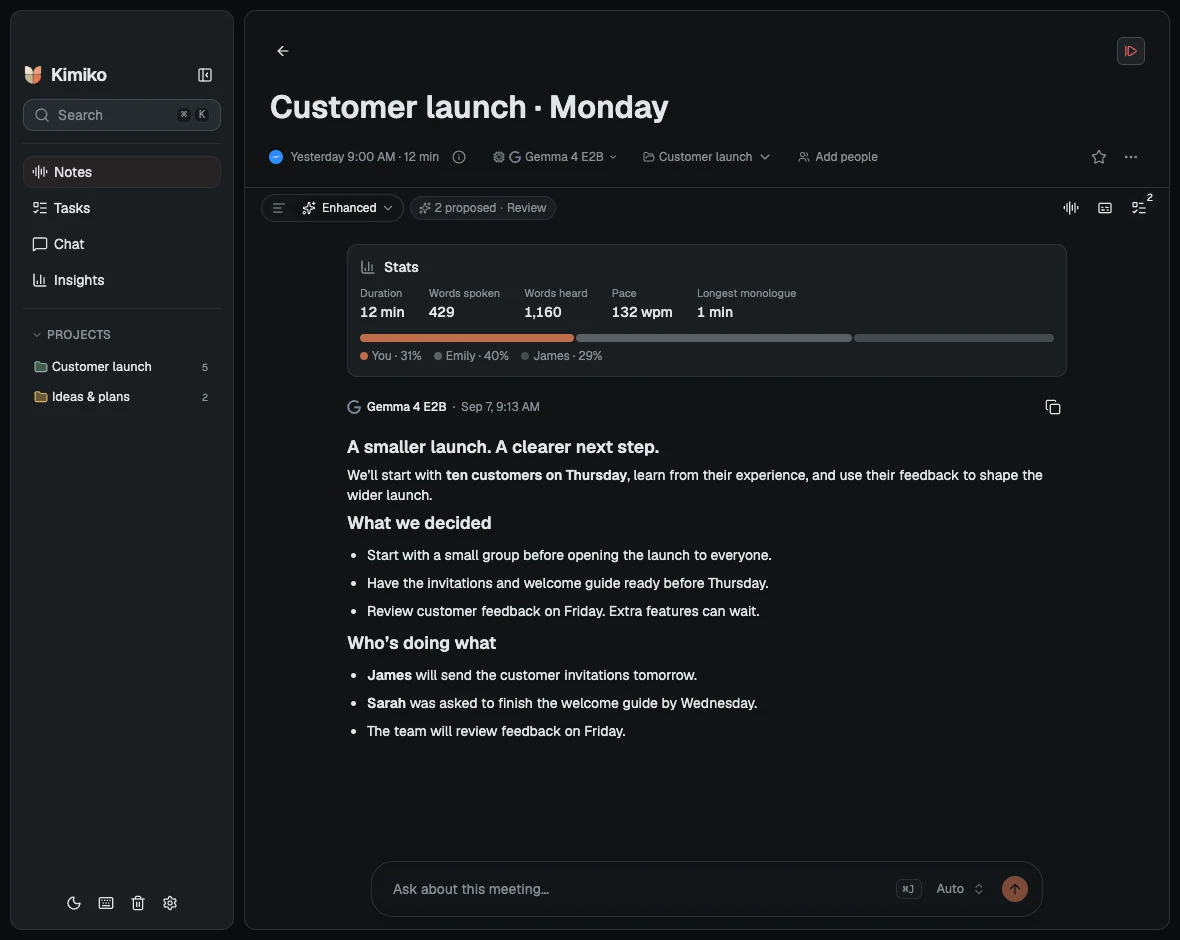Click the What we decided heading
Screen dimensions: 1180x940
click(419, 522)
